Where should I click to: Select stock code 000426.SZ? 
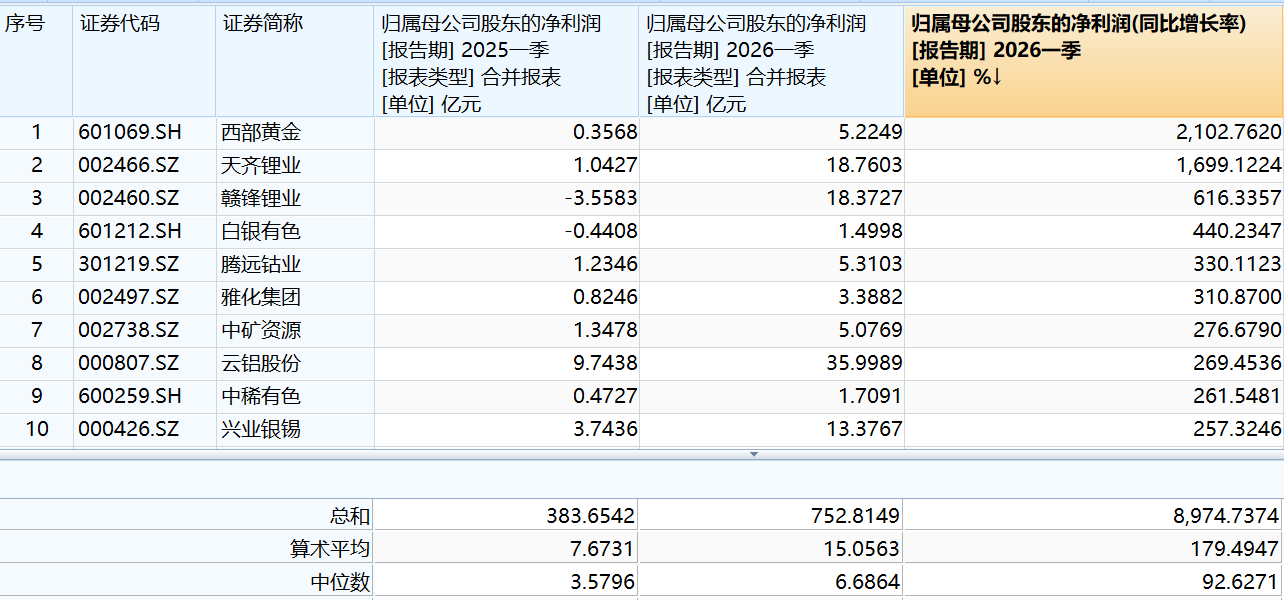tap(129, 430)
